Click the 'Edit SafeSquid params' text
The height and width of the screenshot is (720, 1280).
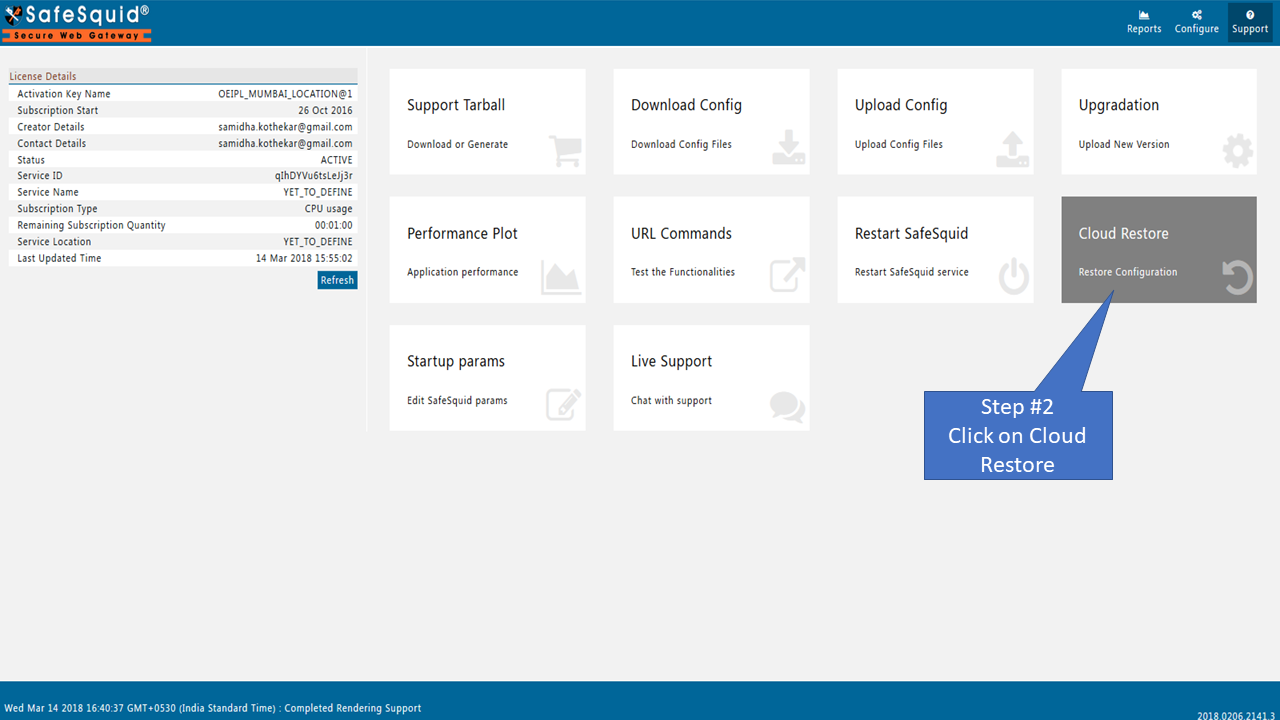pos(457,400)
